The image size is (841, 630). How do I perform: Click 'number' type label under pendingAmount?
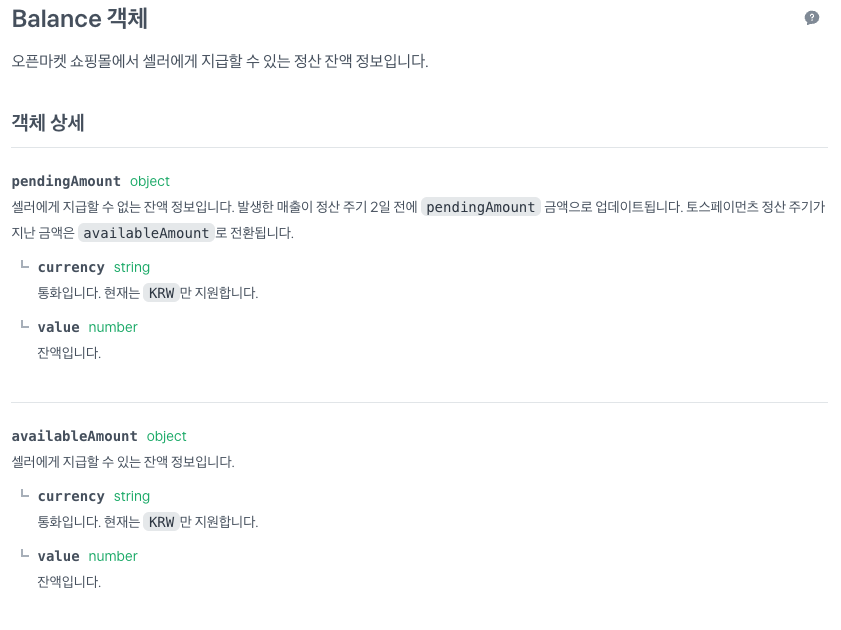113,327
